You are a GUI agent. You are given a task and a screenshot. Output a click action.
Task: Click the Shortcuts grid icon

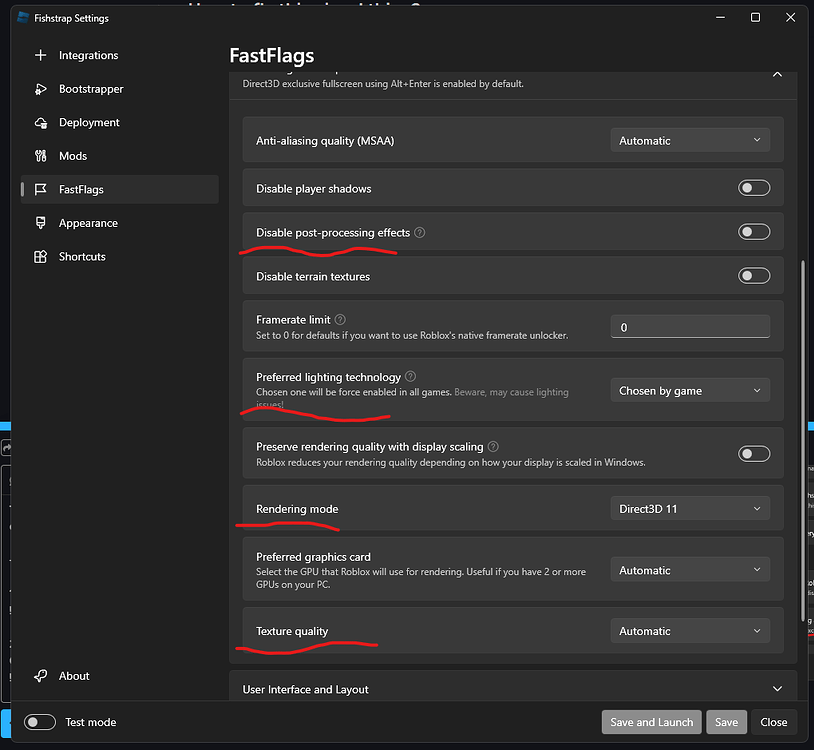point(40,256)
